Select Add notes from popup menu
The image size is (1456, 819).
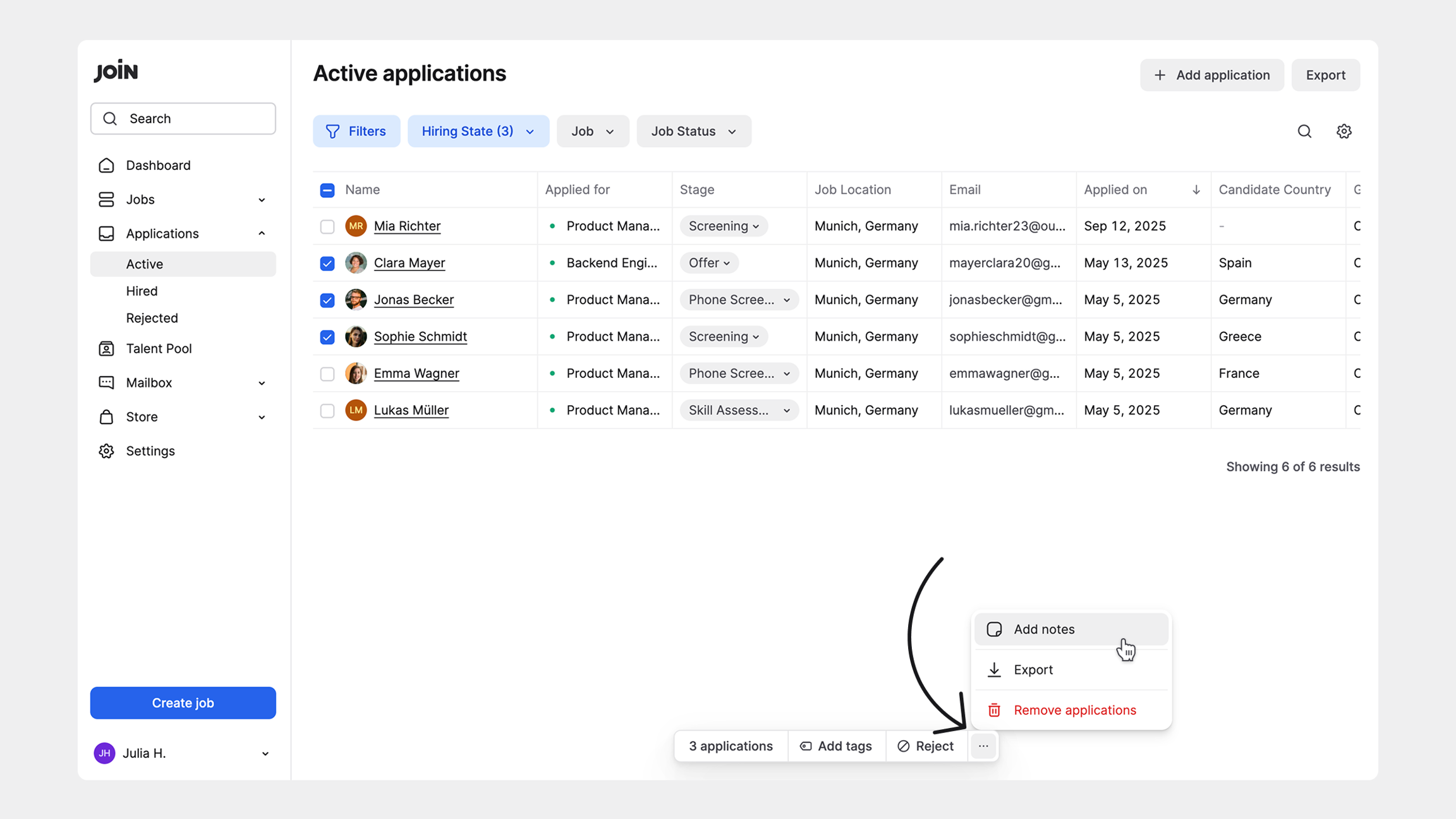(1043, 629)
